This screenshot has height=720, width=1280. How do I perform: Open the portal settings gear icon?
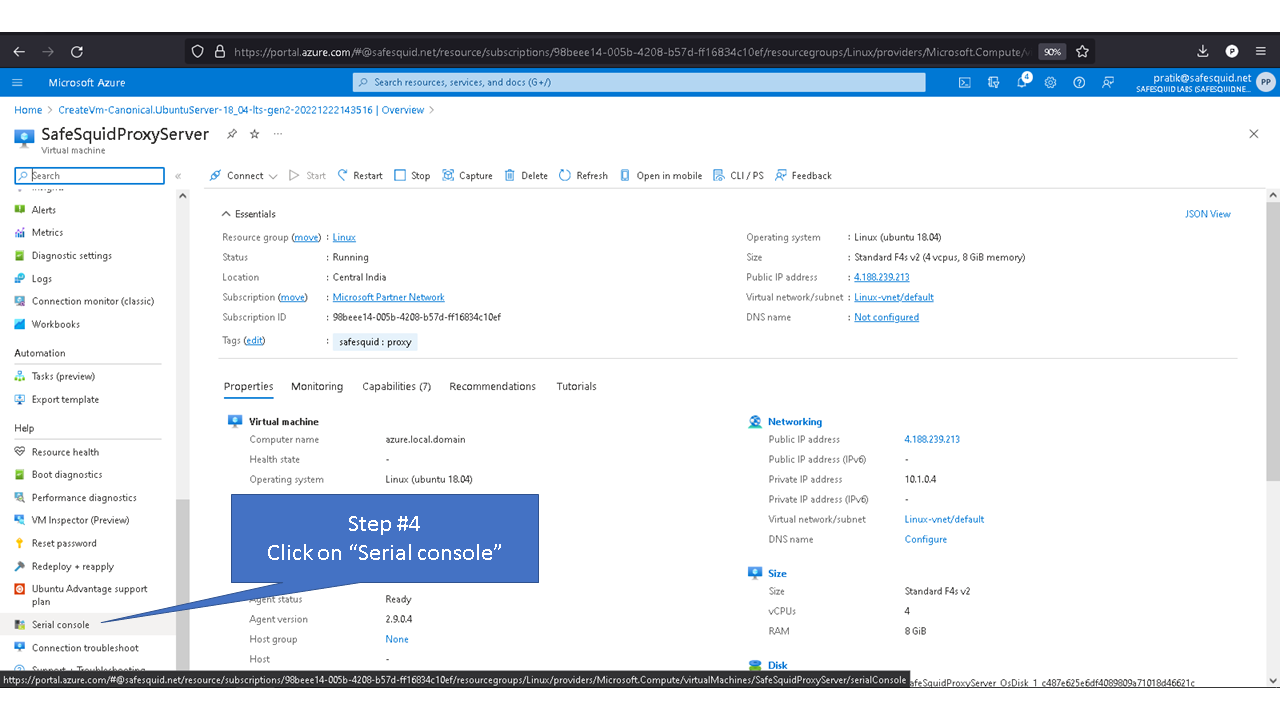click(1050, 83)
